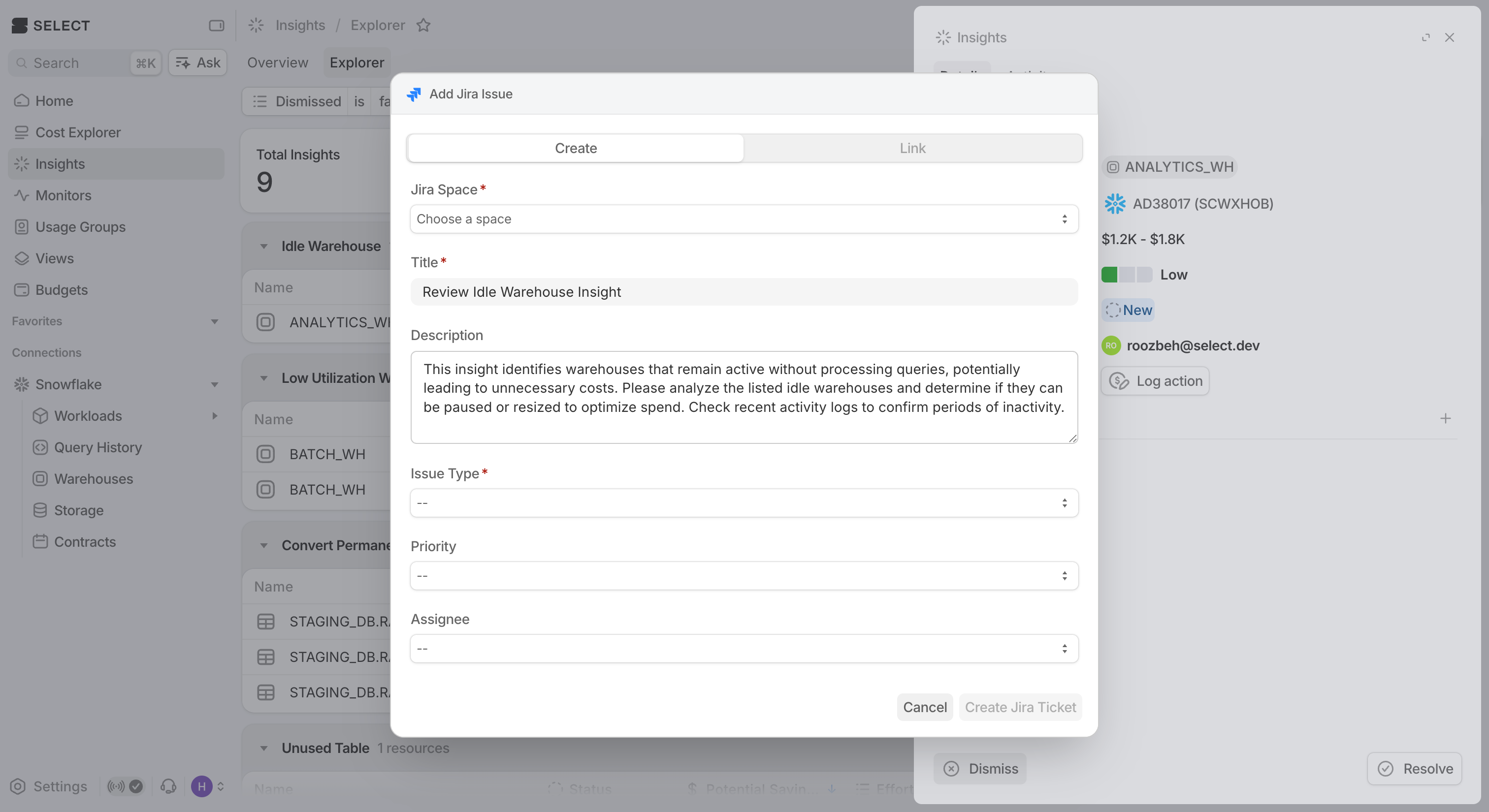
Task: Click into the Title input field
Action: pos(744,292)
